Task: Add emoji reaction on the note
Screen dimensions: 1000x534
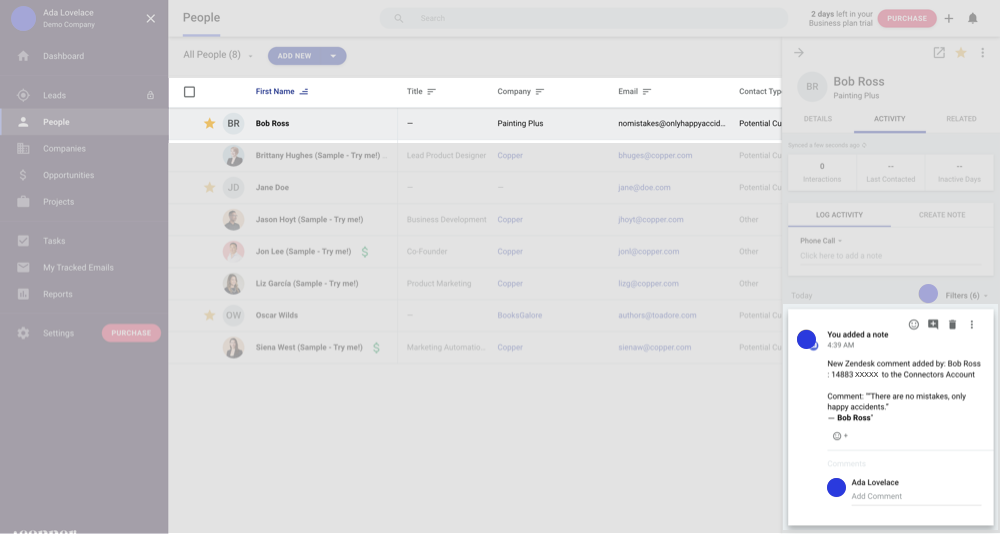Action: [x=913, y=325]
